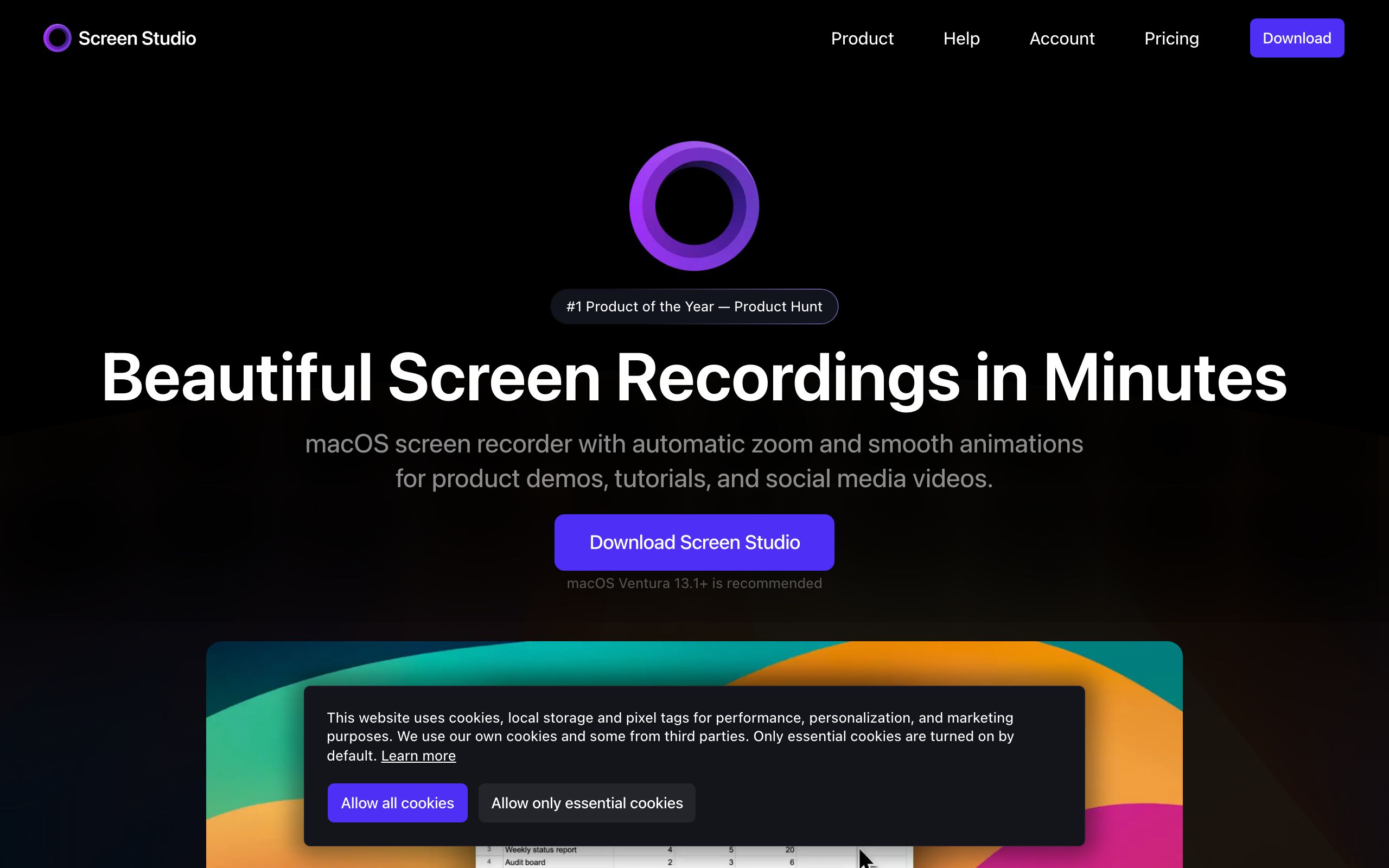This screenshot has width=1389, height=868.
Task: Go to the Account page
Action: tap(1062, 39)
